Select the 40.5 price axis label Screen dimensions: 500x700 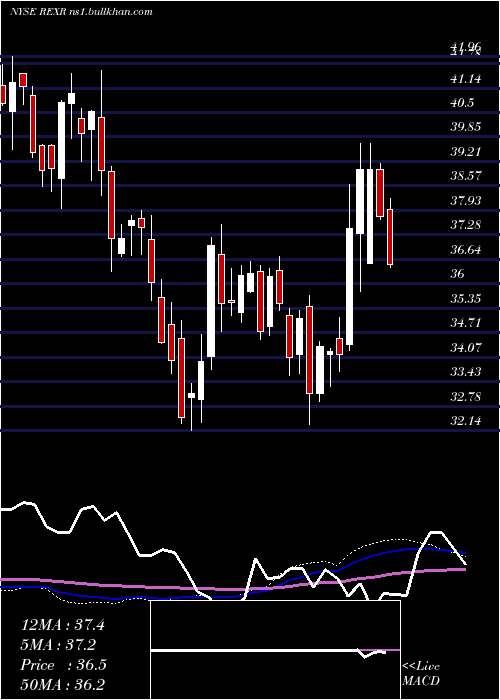(x=462, y=103)
